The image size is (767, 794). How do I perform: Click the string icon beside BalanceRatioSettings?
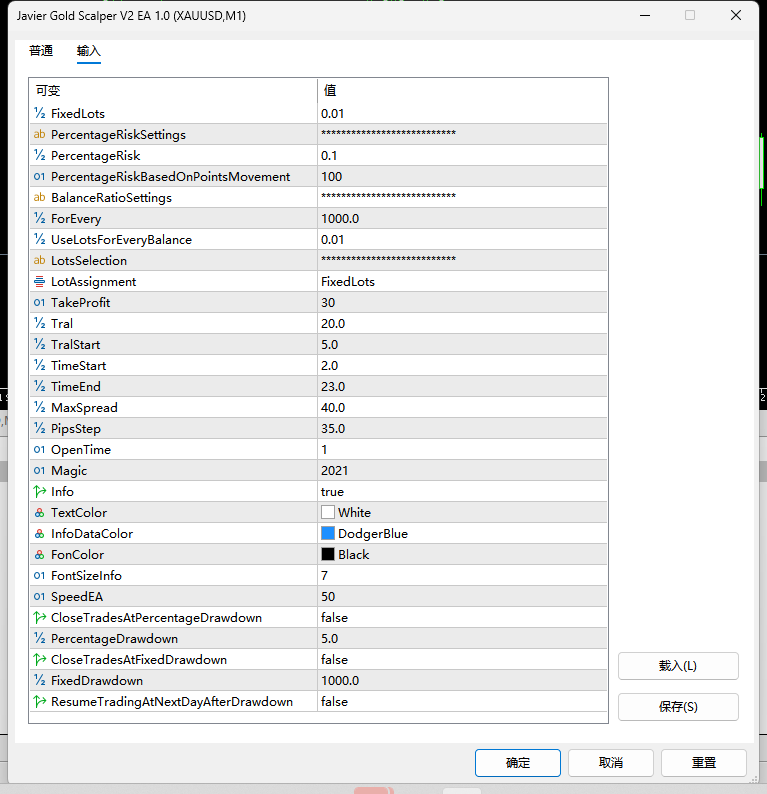(39, 197)
